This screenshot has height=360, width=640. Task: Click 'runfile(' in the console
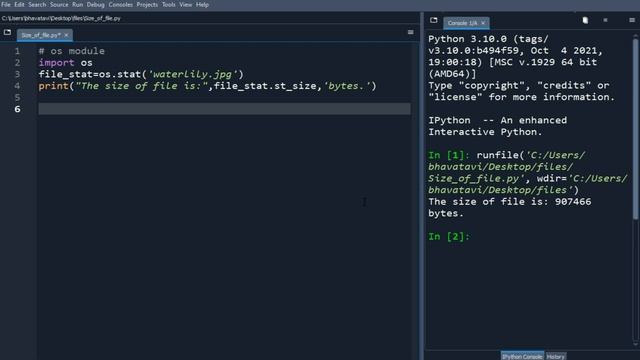pyautogui.click(x=500, y=156)
